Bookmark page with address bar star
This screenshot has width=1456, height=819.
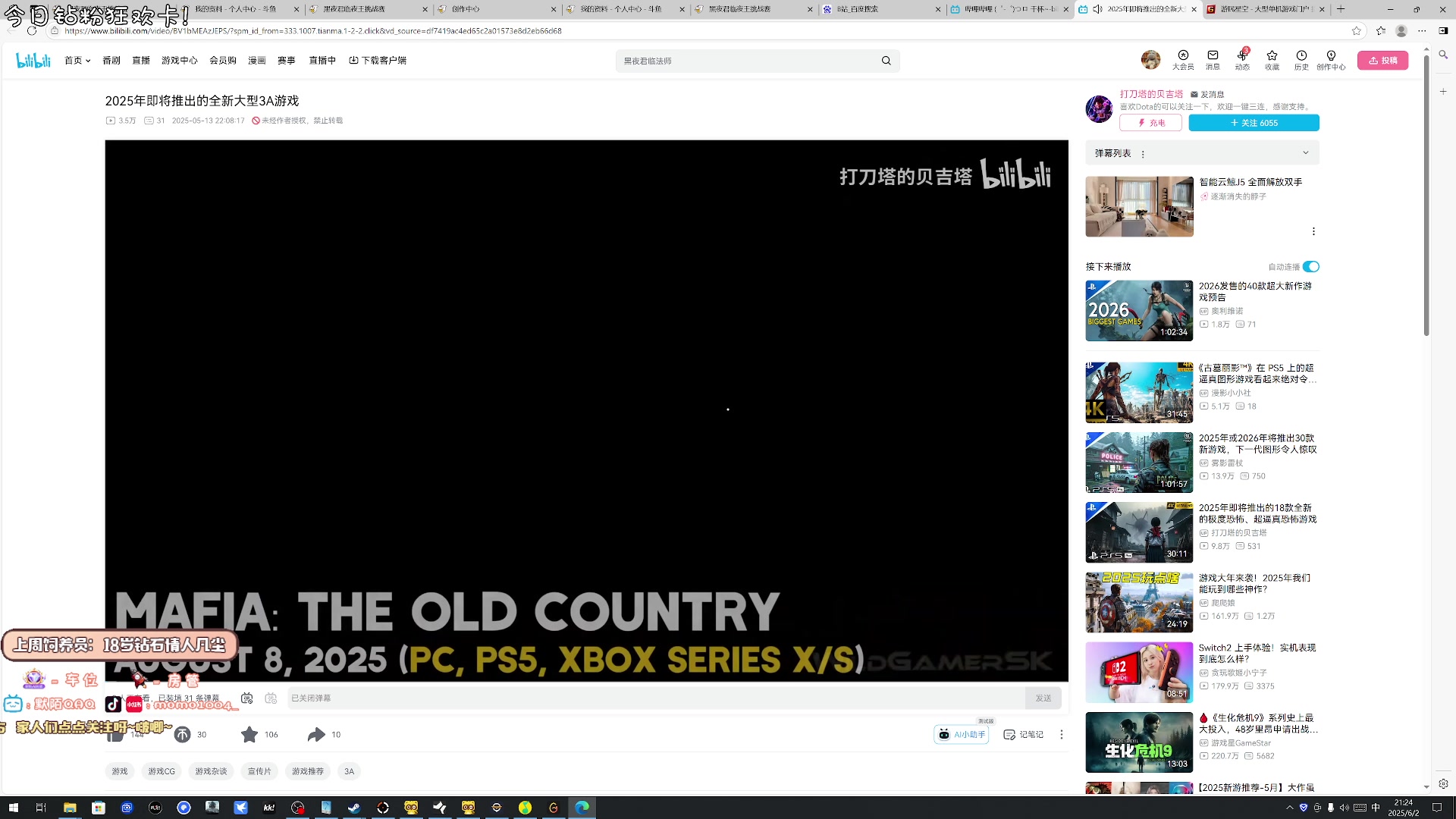point(1356,31)
